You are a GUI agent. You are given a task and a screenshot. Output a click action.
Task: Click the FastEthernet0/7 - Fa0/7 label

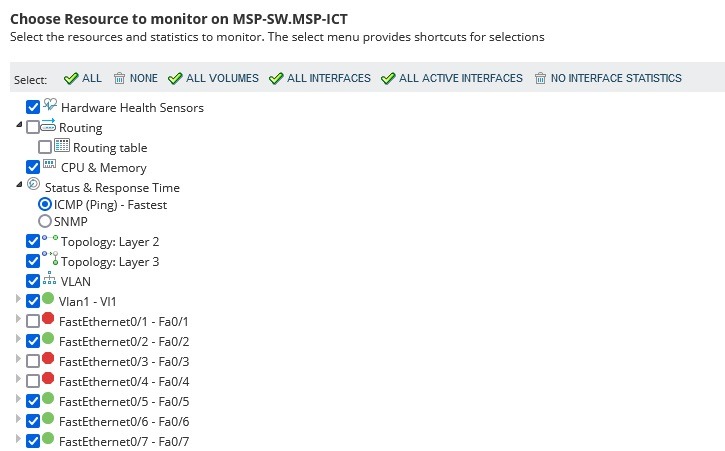[124, 441]
